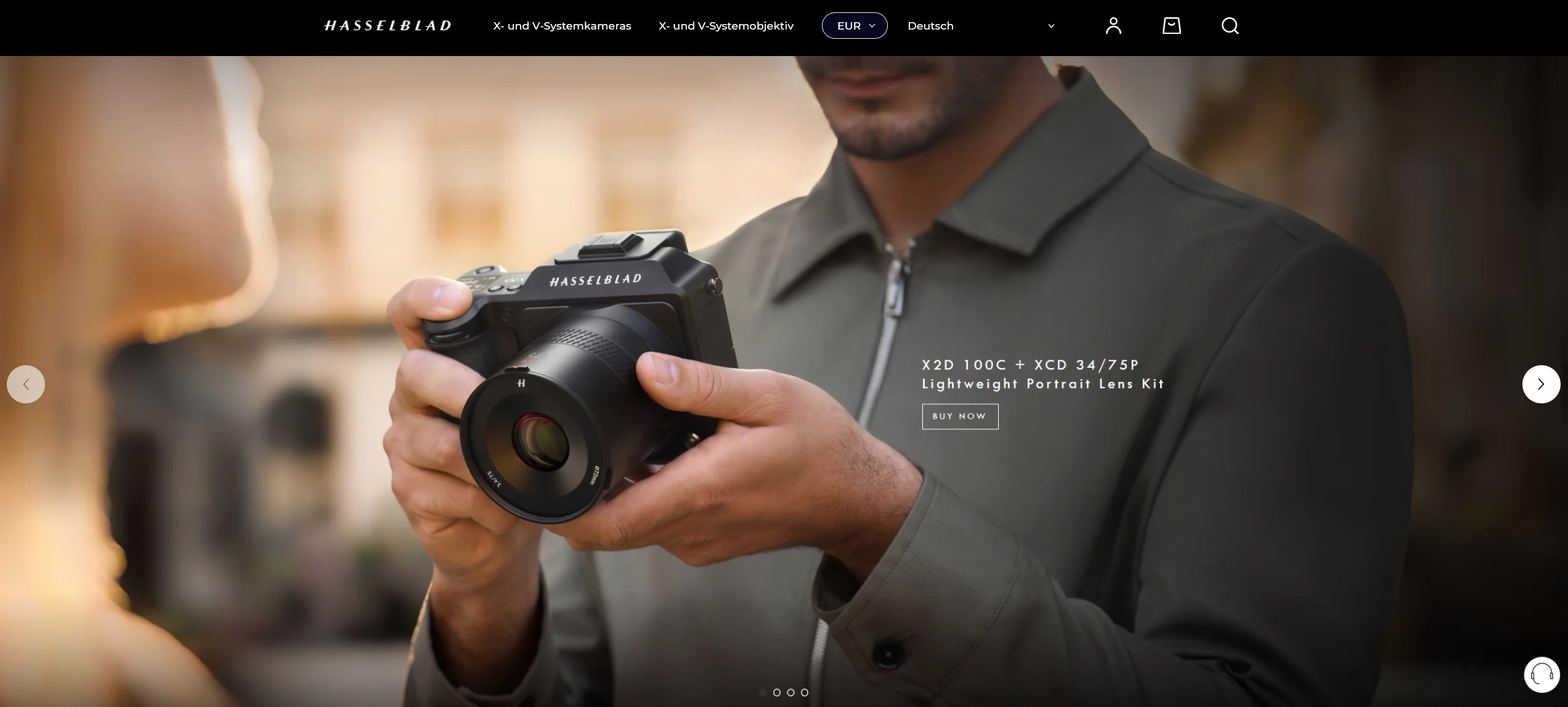Select the third carousel dot
This screenshot has height=707, width=1568.
point(790,692)
